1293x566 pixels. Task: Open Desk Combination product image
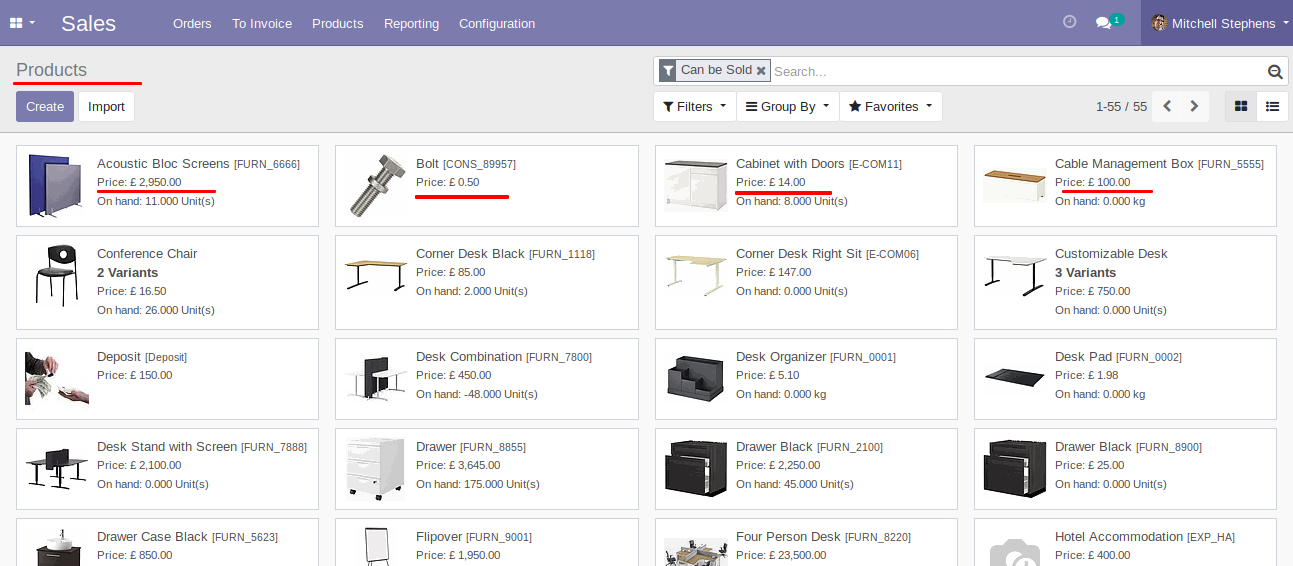point(376,378)
